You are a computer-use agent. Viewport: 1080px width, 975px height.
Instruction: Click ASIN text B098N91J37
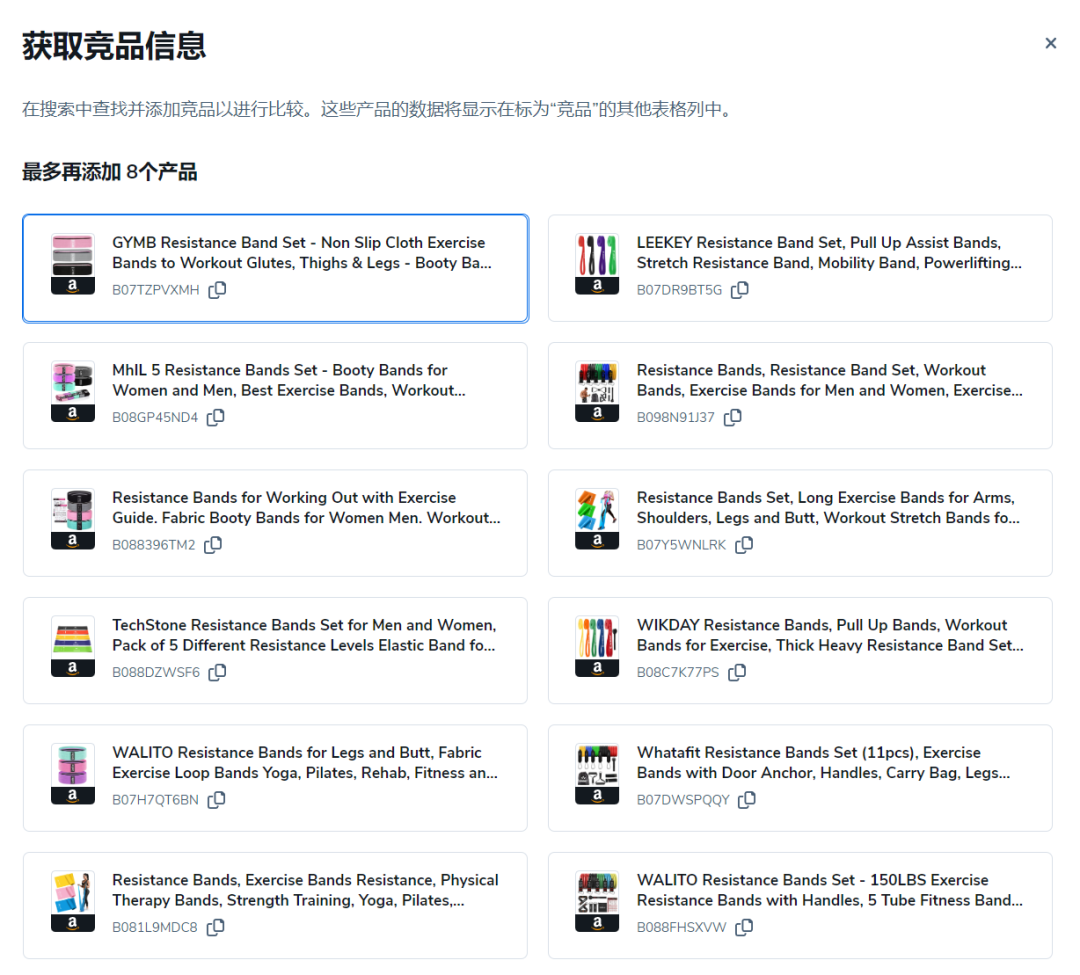676,418
